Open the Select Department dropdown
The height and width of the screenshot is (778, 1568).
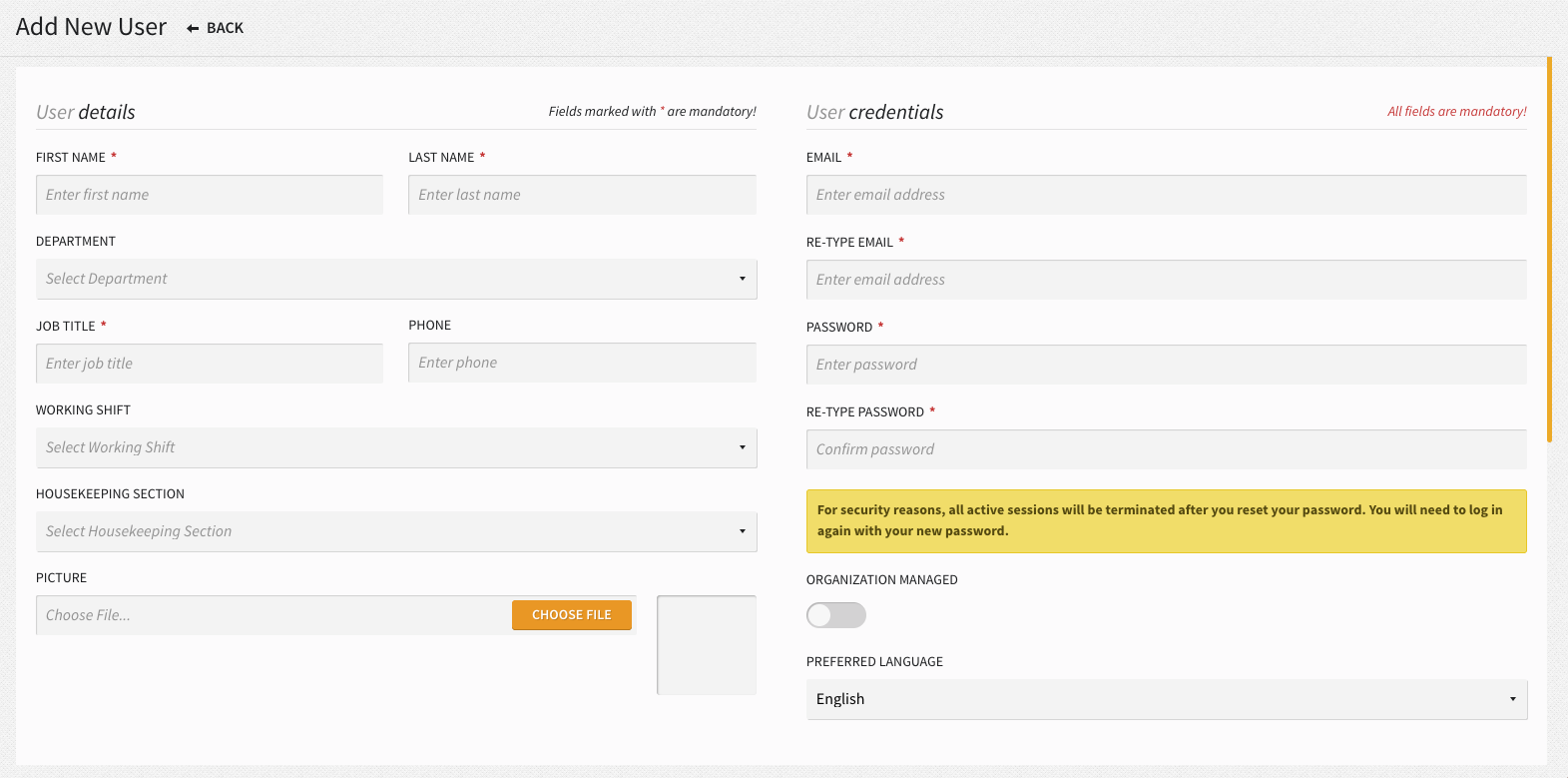pyautogui.click(x=396, y=279)
